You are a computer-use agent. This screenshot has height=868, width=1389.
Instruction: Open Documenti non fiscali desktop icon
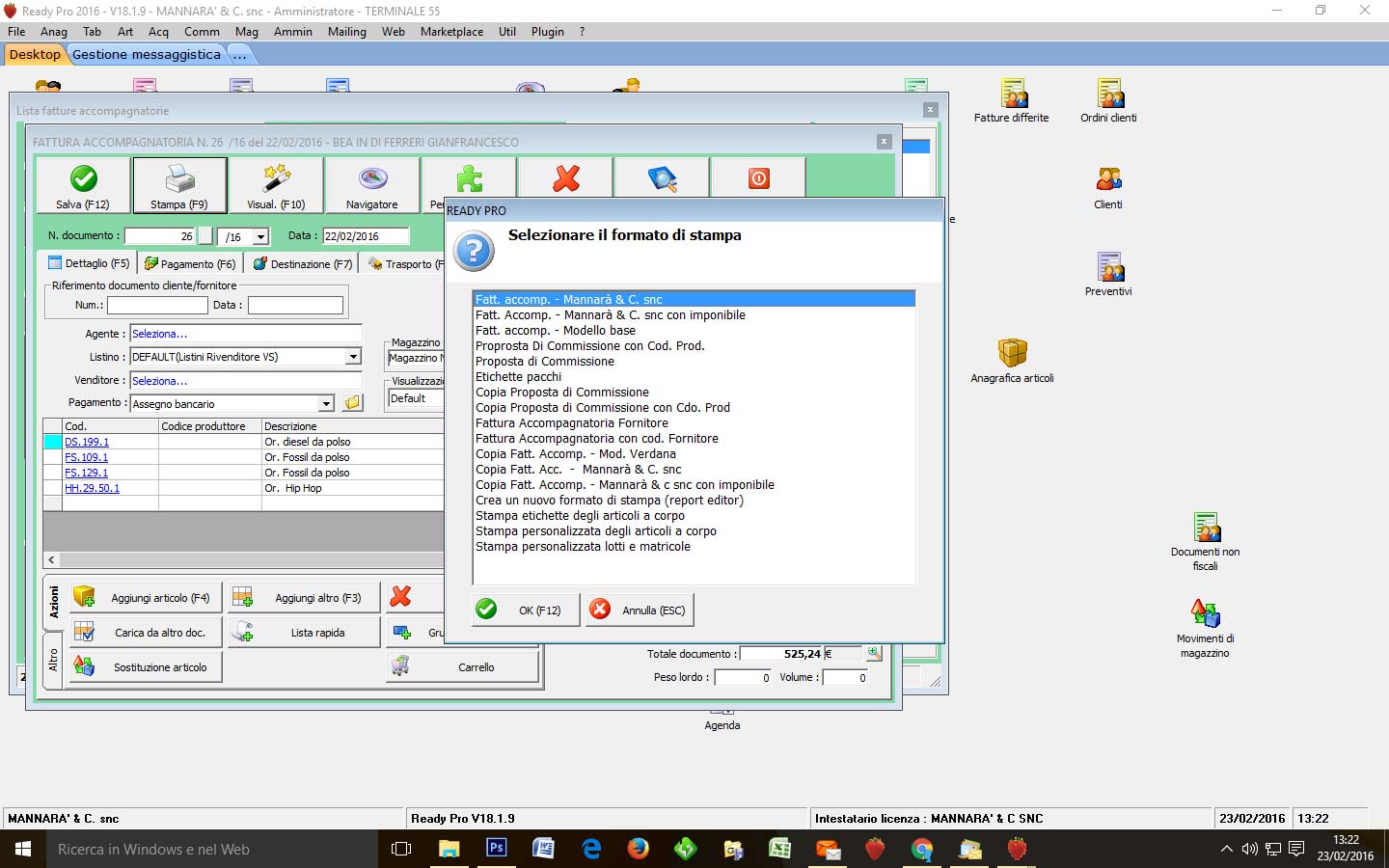(x=1206, y=541)
